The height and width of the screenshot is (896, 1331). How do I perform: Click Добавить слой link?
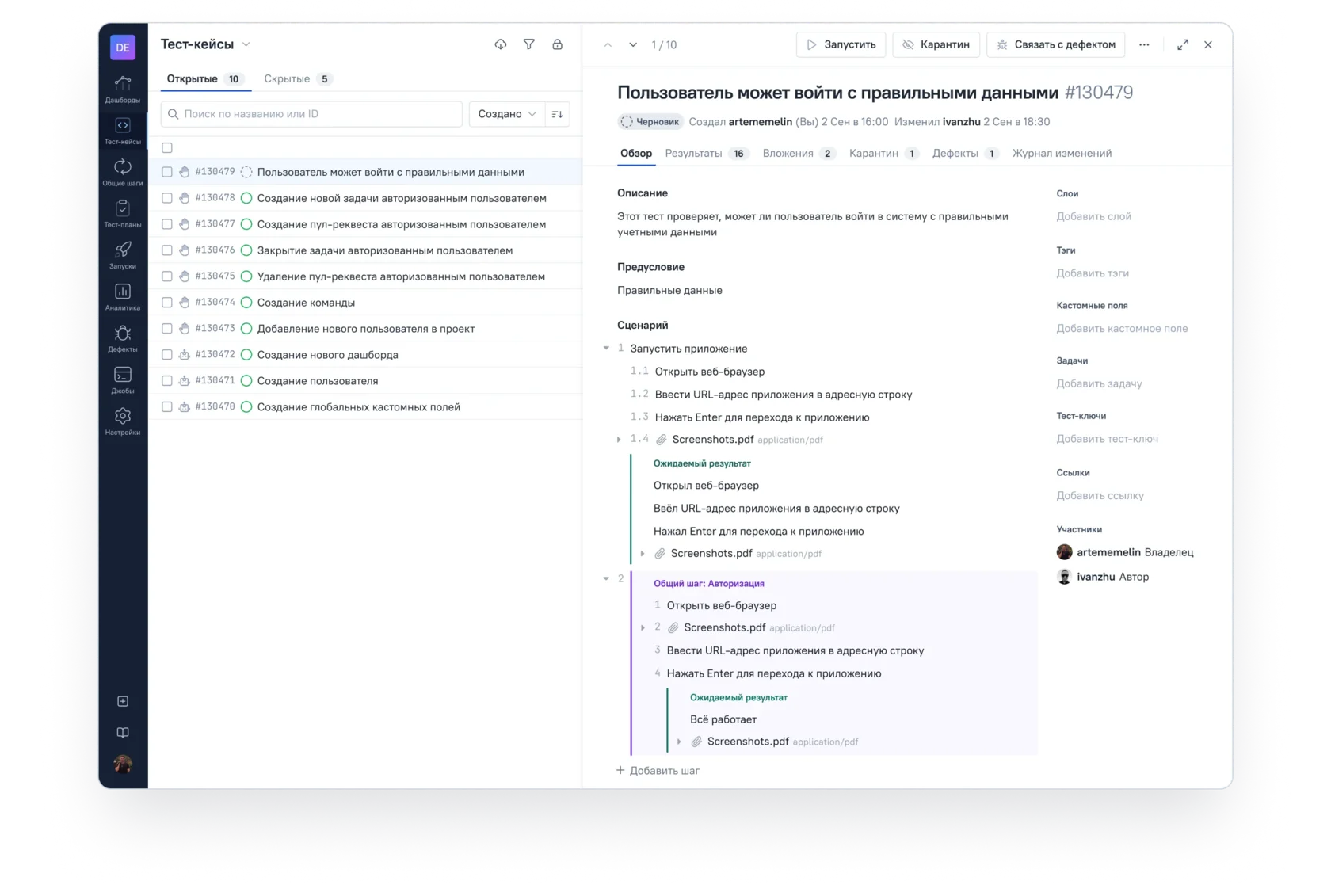[x=1094, y=217]
